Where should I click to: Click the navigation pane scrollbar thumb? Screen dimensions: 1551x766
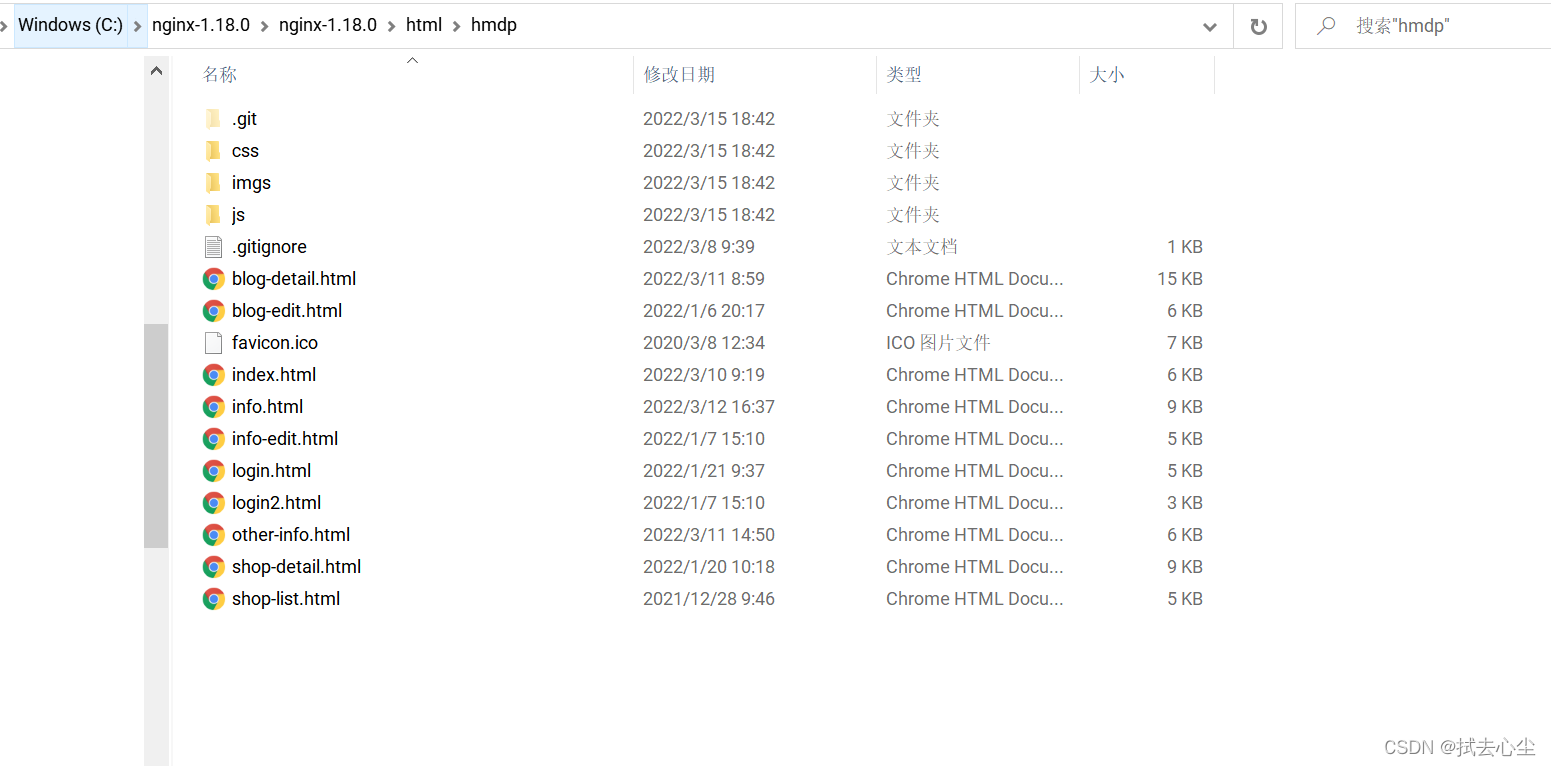coord(156,436)
